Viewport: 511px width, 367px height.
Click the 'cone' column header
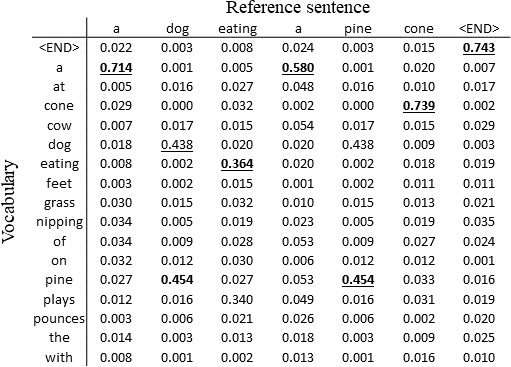[419, 29]
